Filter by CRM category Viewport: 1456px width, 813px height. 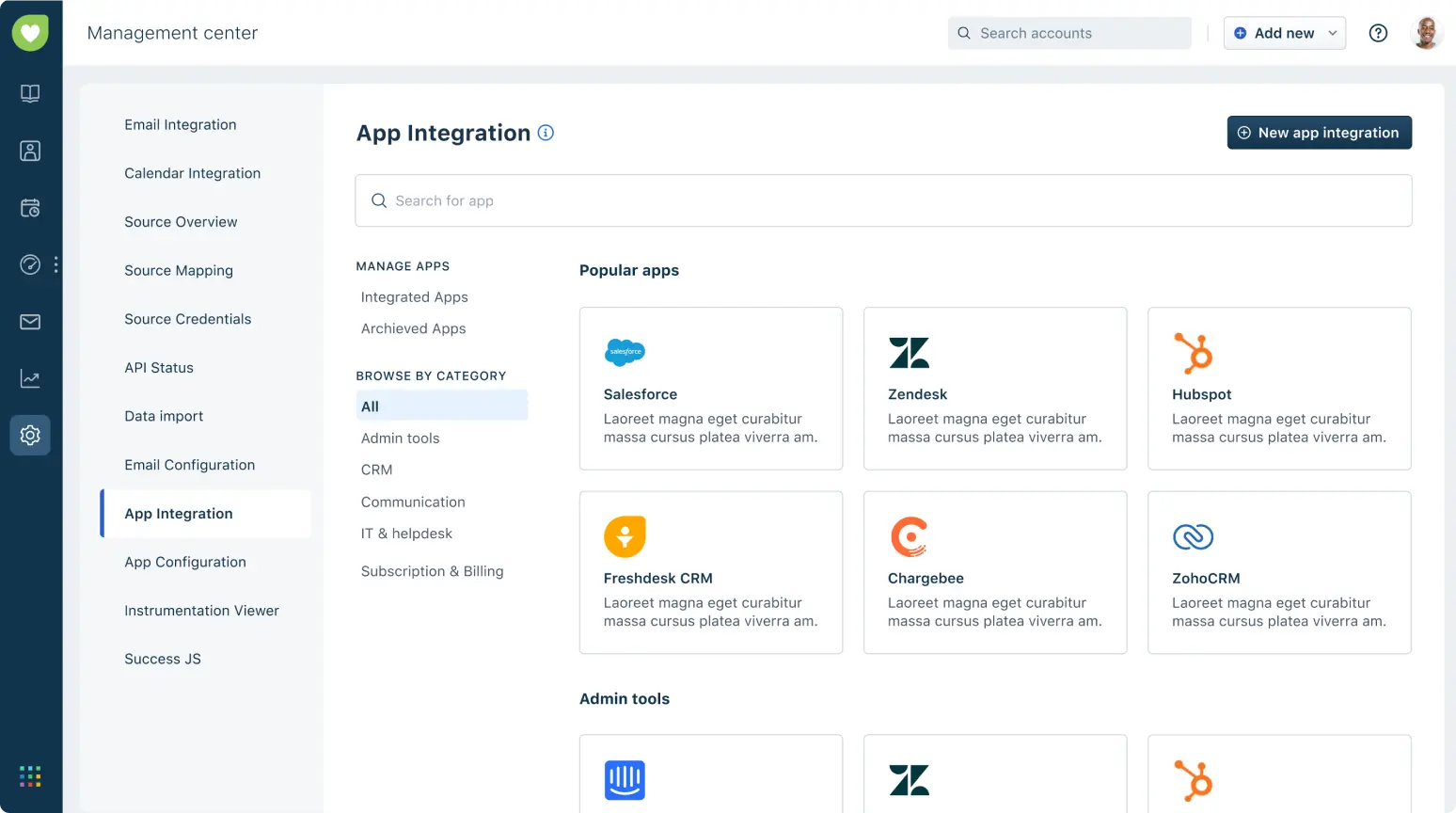tap(377, 470)
